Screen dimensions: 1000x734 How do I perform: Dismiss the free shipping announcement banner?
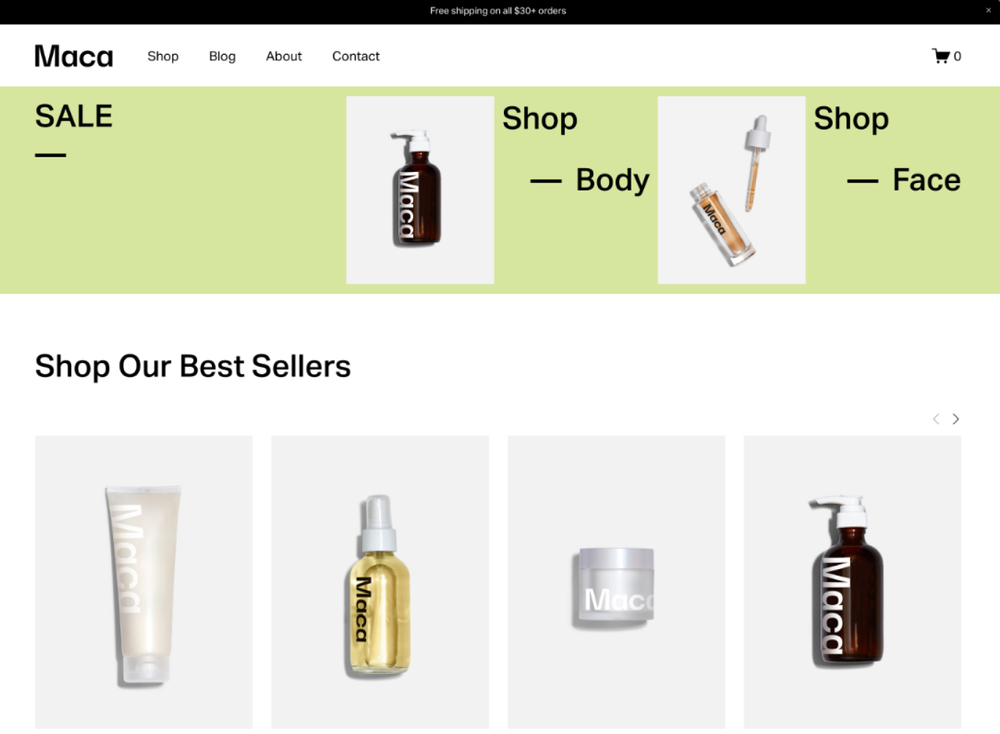989,10
